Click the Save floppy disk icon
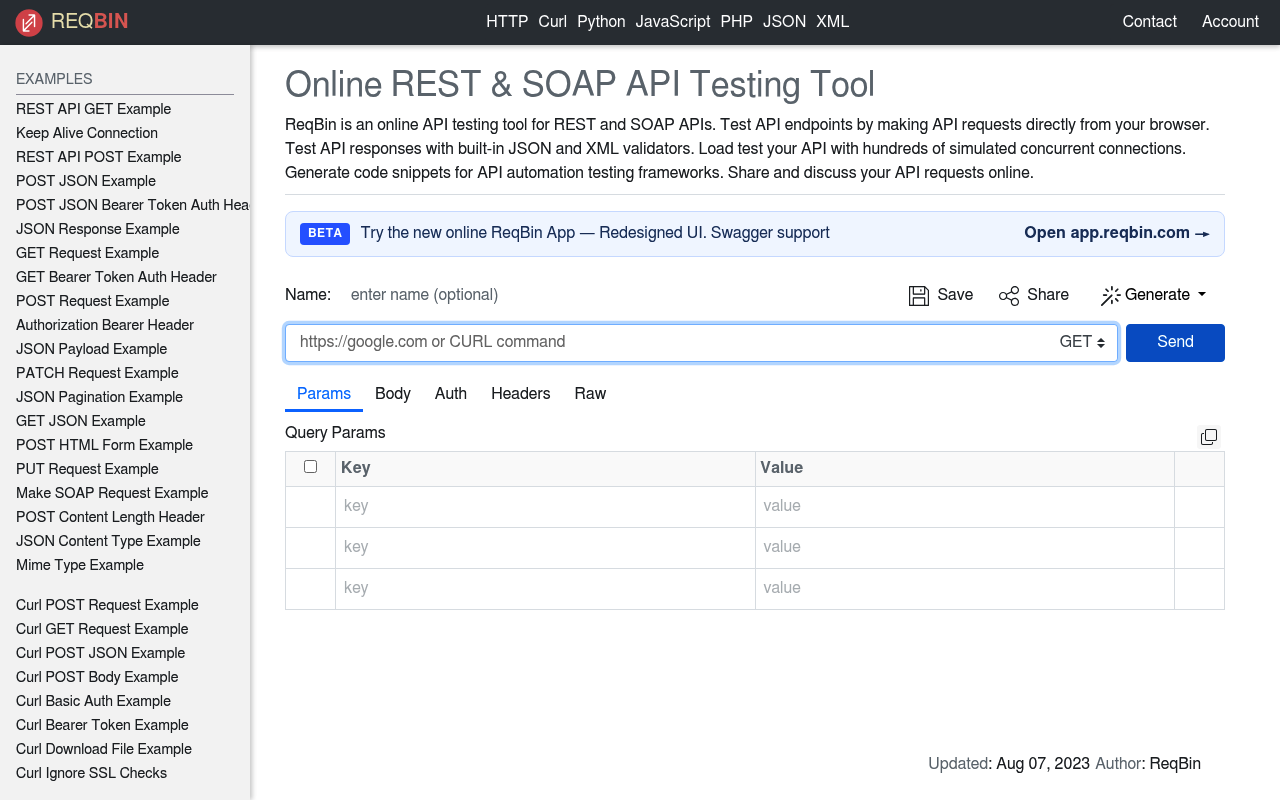This screenshot has width=1280, height=800. coord(919,295)
